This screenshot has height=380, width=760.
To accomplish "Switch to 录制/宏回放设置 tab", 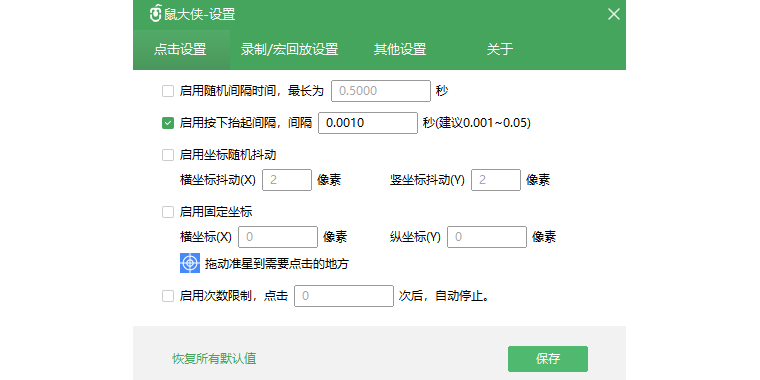I will click(x=289, y=49).
